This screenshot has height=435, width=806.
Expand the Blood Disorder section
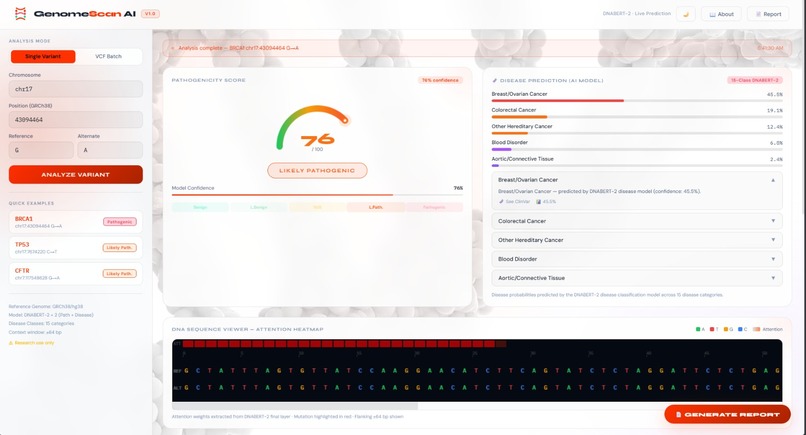637,259
